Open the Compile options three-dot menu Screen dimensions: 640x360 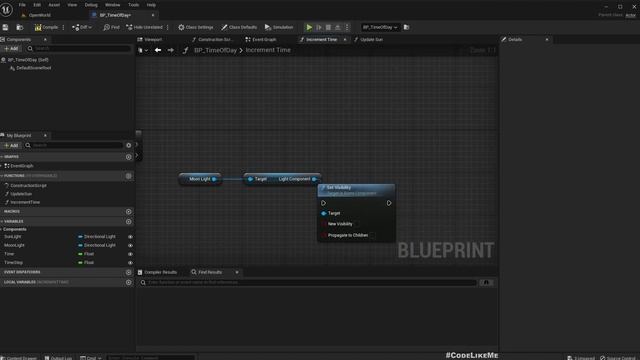pyautogui.click(x=63, y=27)
